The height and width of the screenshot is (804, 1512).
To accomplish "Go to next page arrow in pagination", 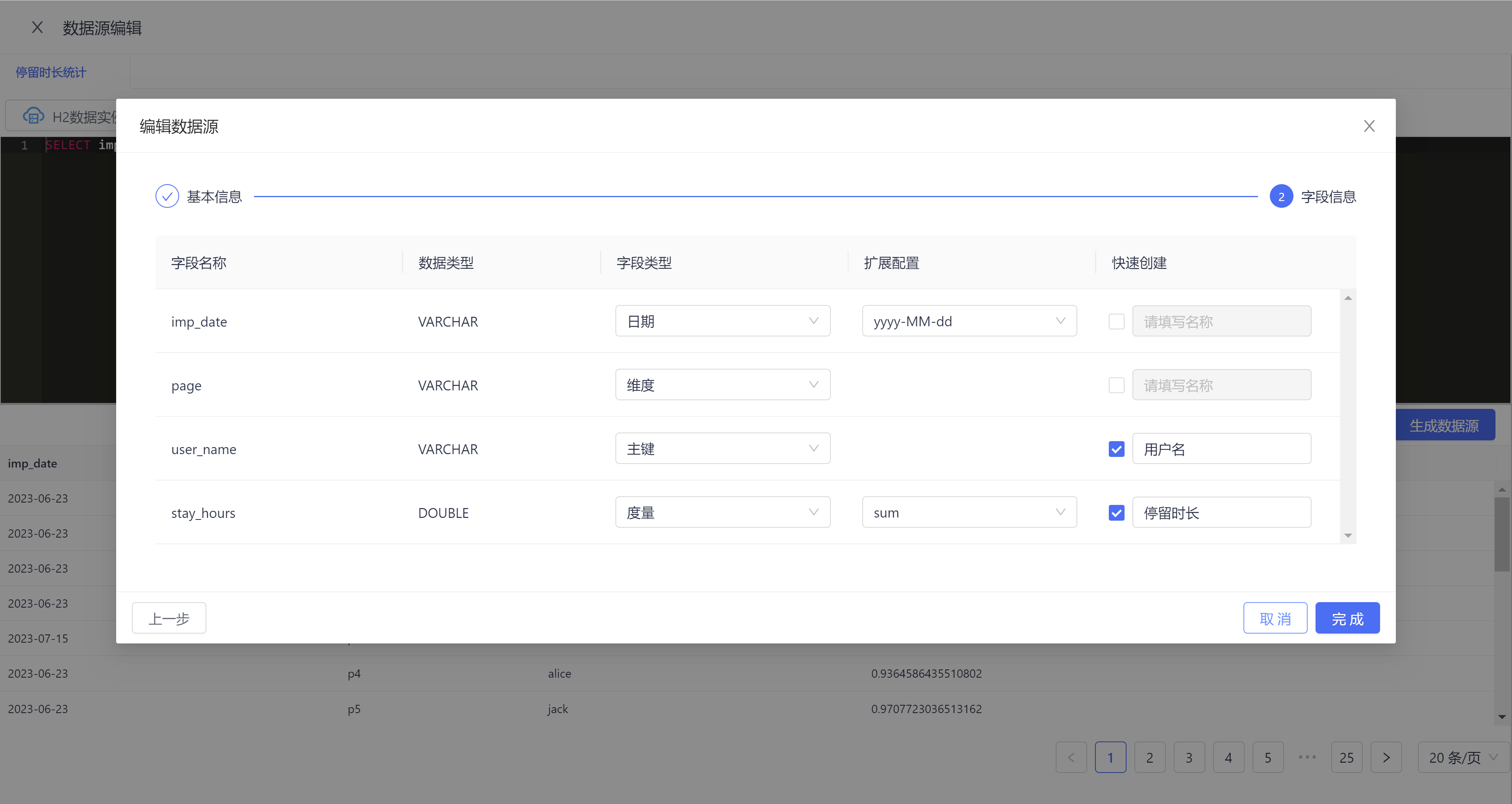I will click(1386, 757).
